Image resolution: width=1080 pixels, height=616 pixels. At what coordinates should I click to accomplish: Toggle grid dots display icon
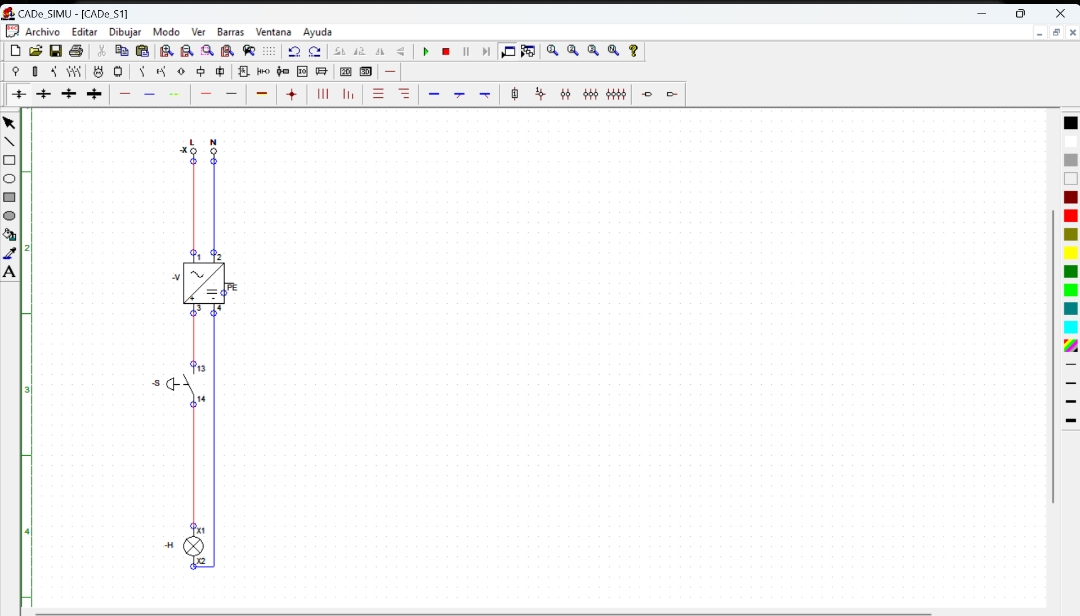pyautogui.click(x=269, y=51)
